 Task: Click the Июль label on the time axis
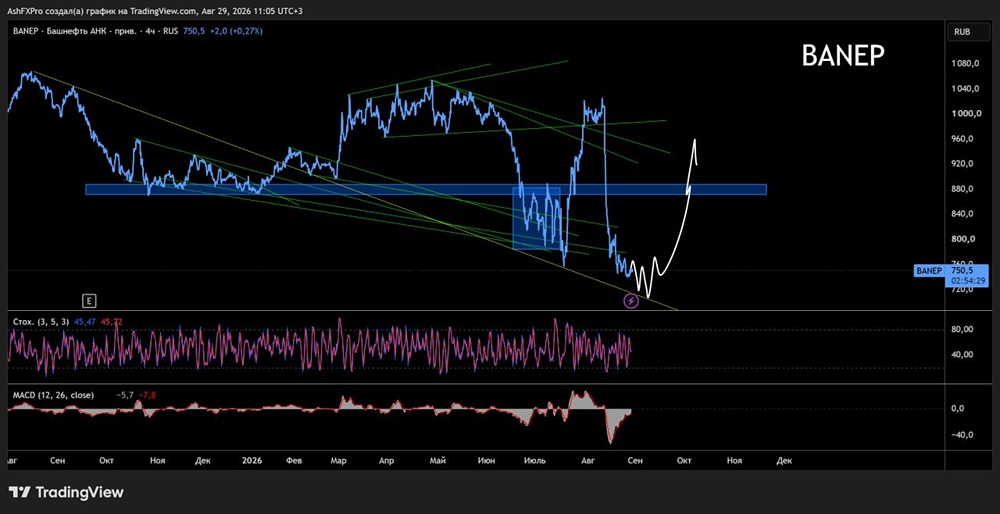[x=534, y=460]
